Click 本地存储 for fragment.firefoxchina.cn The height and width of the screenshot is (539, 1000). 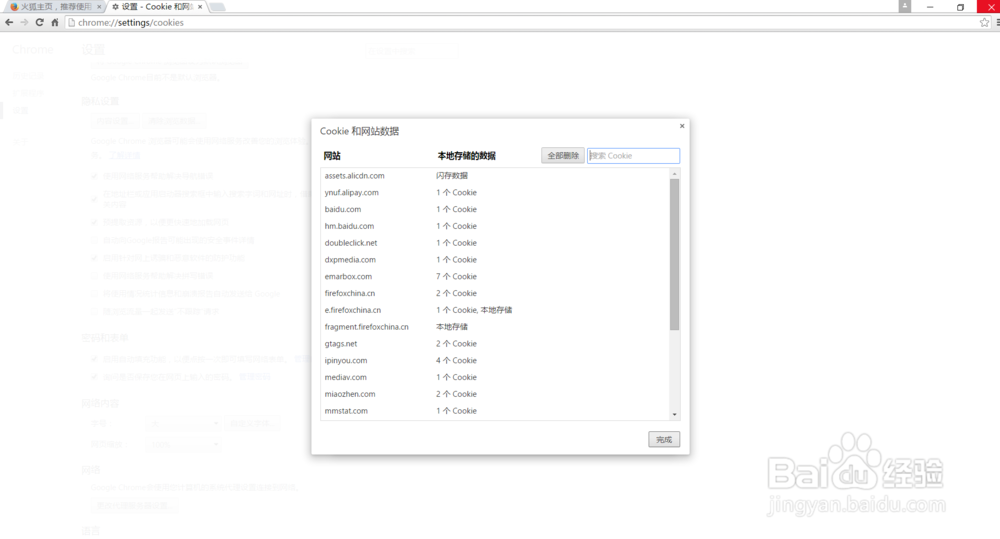452,327
